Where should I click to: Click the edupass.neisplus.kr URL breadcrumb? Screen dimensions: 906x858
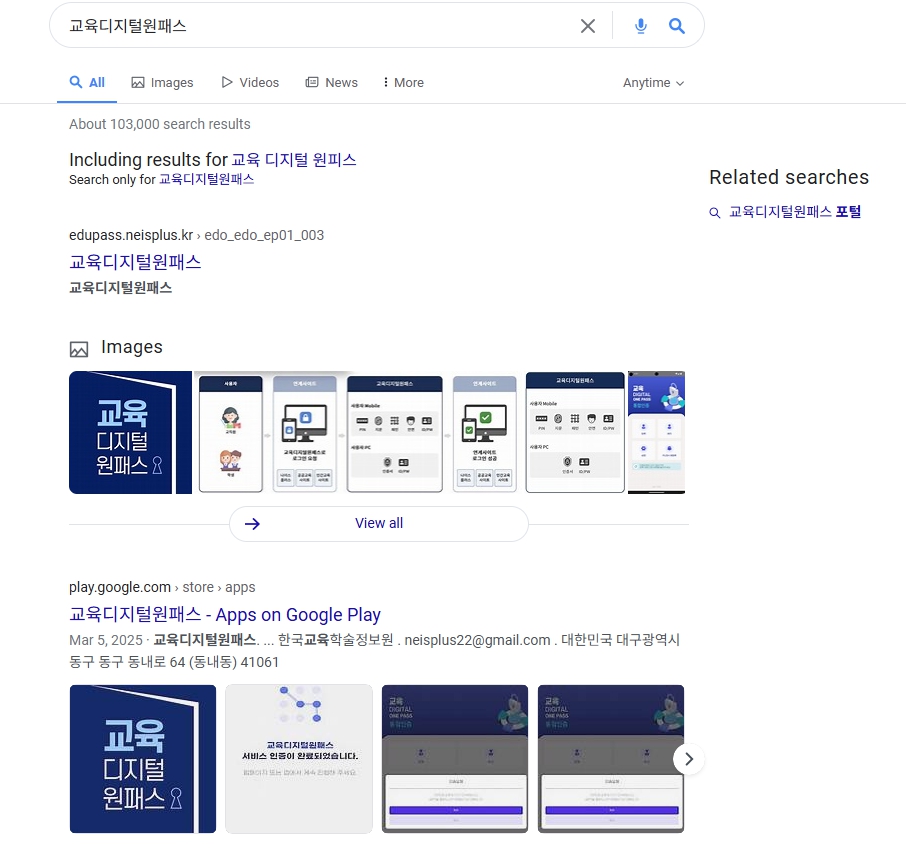point(196,235)
